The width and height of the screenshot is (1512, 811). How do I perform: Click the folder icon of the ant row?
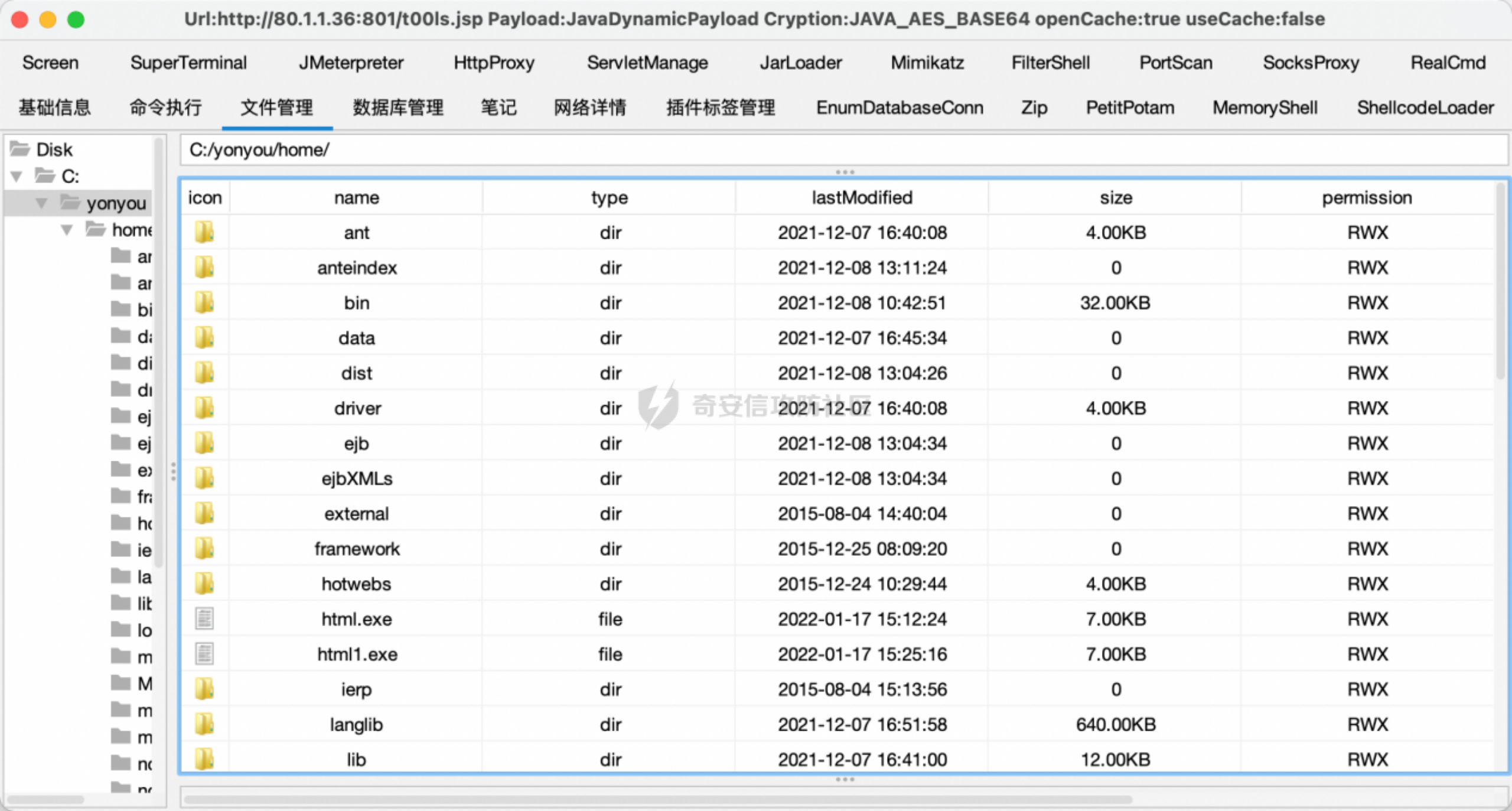204,232
